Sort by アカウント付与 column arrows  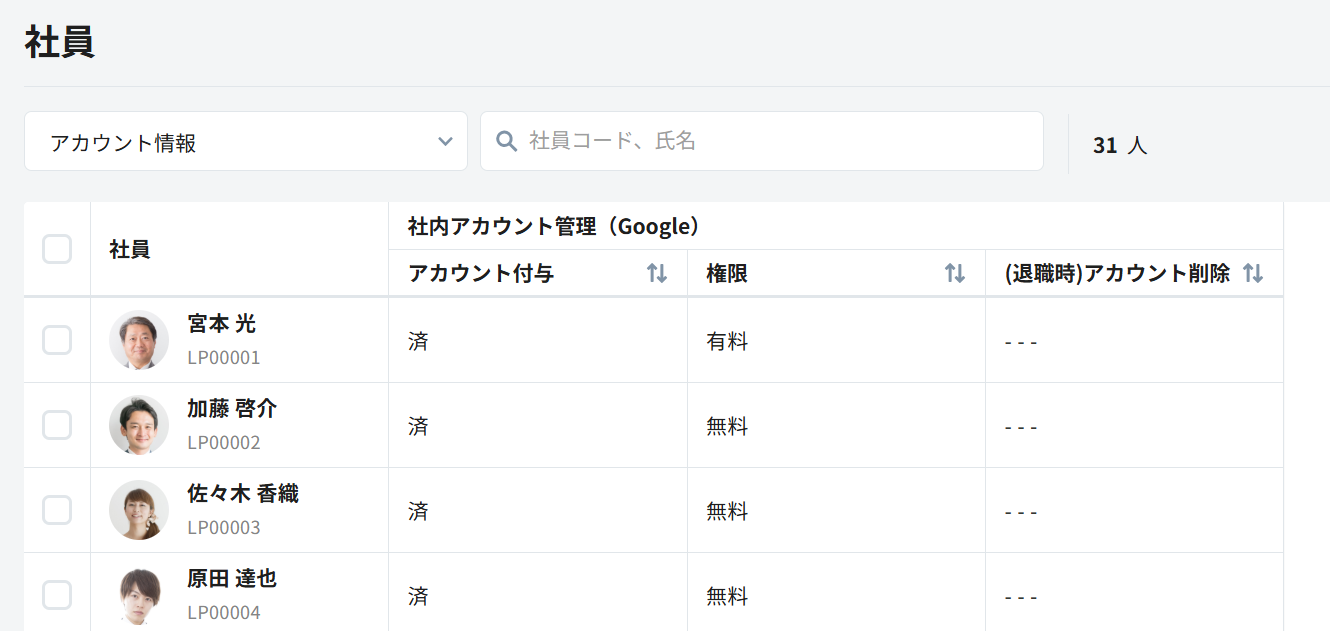coord(657,273)
